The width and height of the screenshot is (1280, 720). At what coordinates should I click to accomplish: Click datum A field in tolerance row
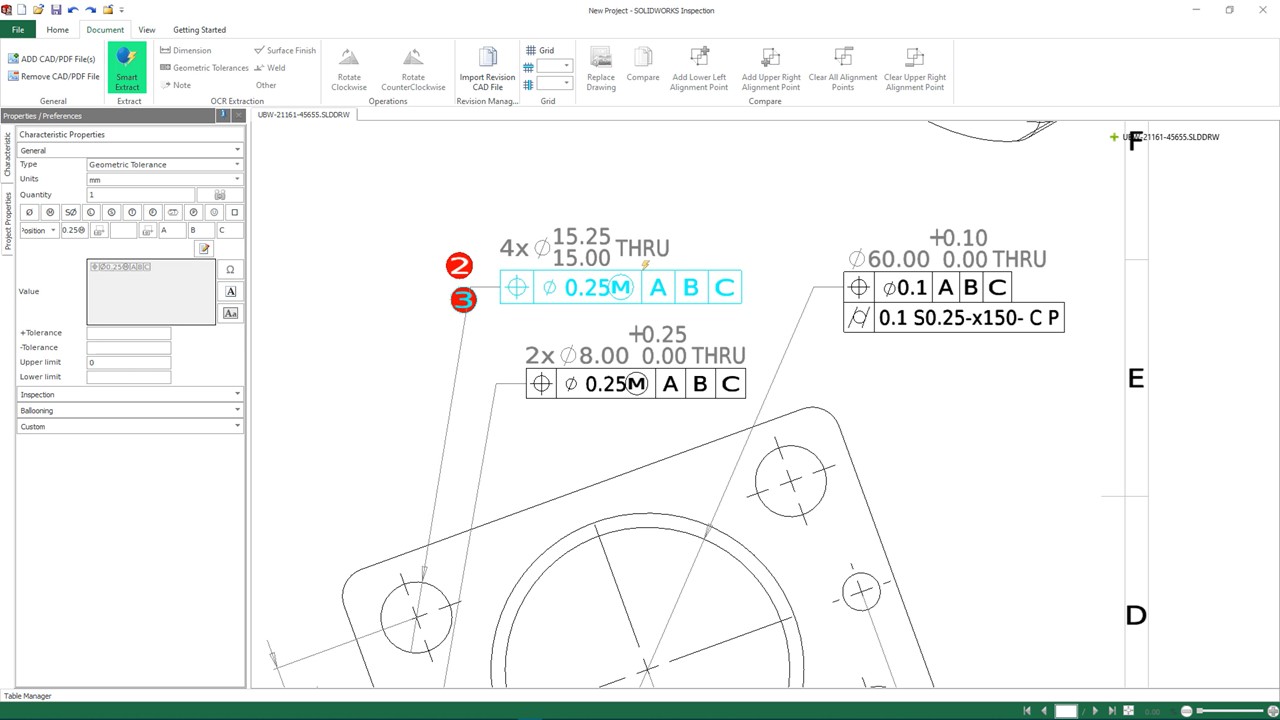172,230
